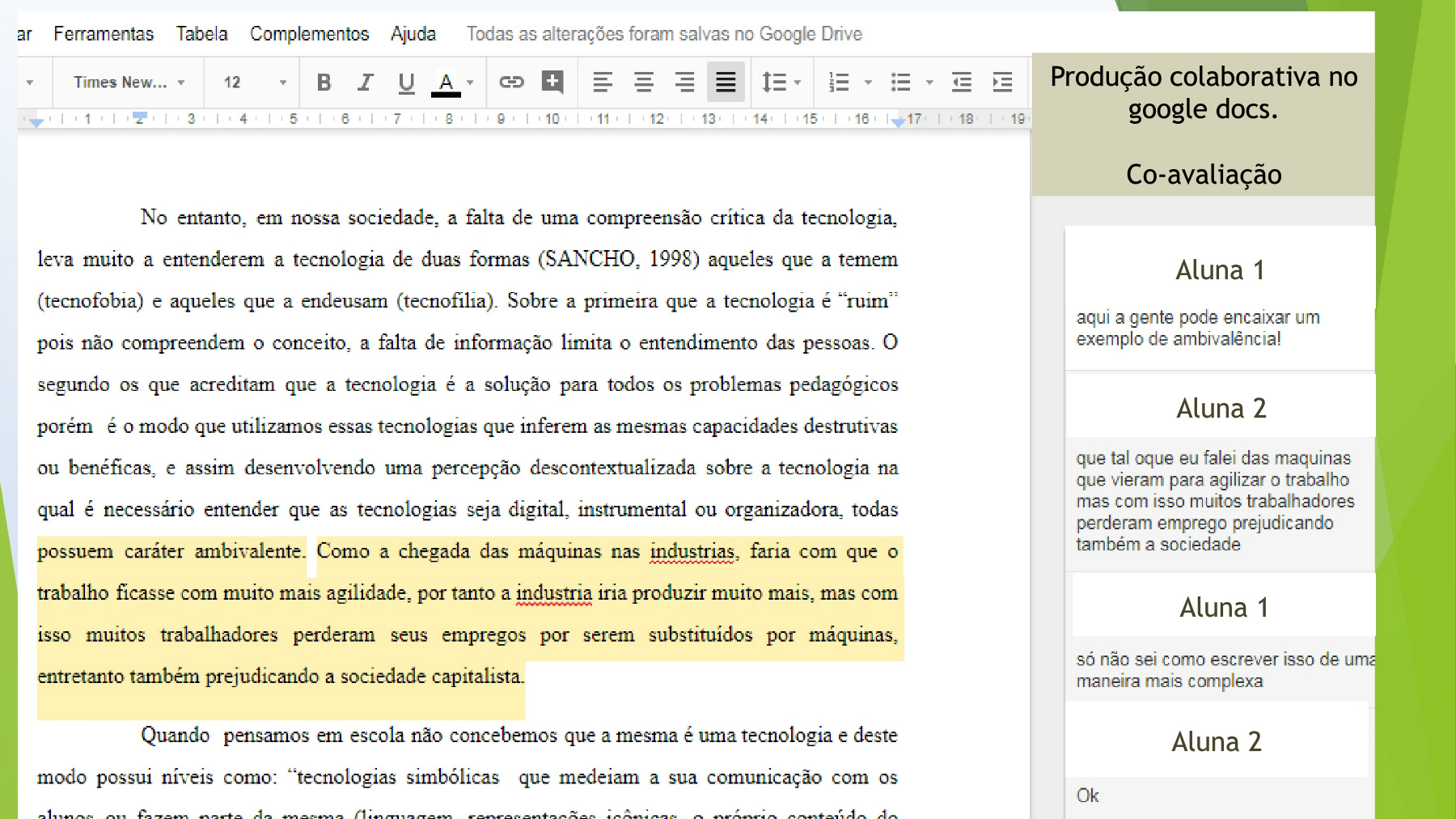This screenshot has height=819, width=1456.
Task: Increase the paragraph indent
Action: (x=1002, y=83)
